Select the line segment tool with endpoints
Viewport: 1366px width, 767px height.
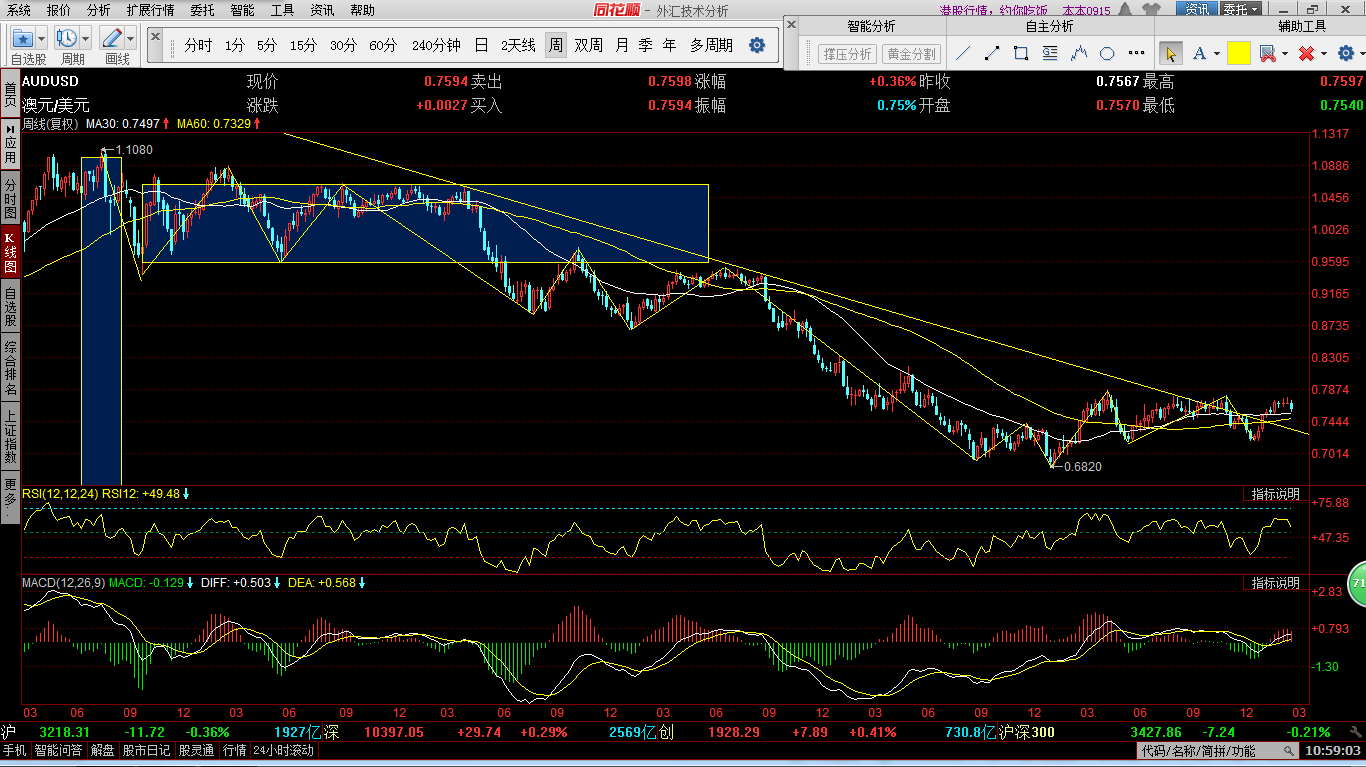pyautogui.click(x=992, y=53)
